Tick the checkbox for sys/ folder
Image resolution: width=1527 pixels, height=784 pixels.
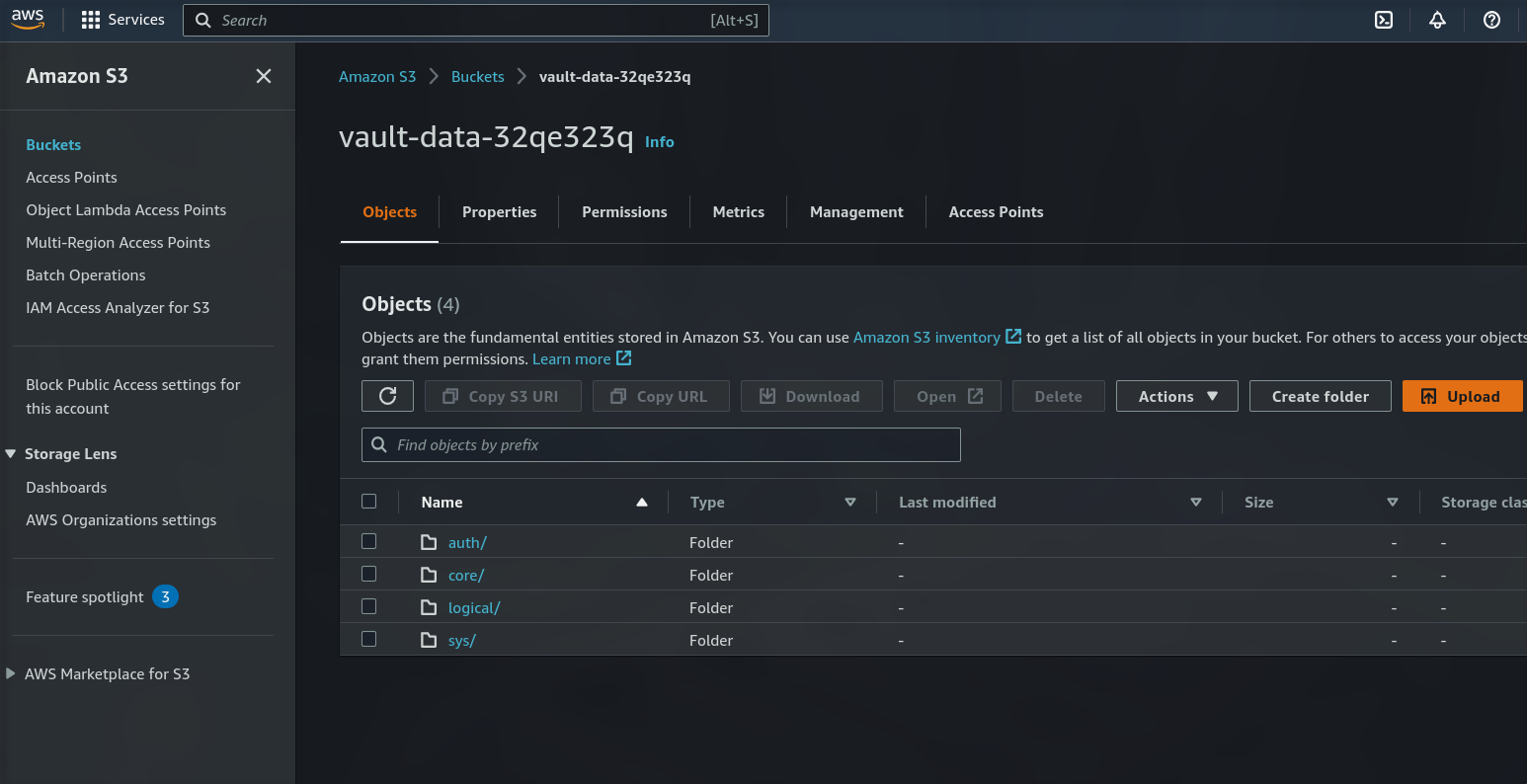point(369,639)
